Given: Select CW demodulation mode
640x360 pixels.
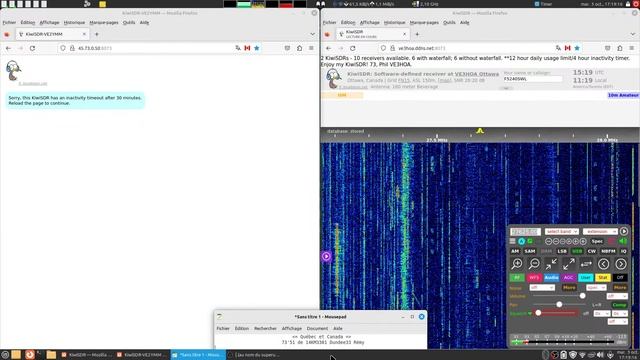Looking at the screenshot, I should click(x=592, y=251).
